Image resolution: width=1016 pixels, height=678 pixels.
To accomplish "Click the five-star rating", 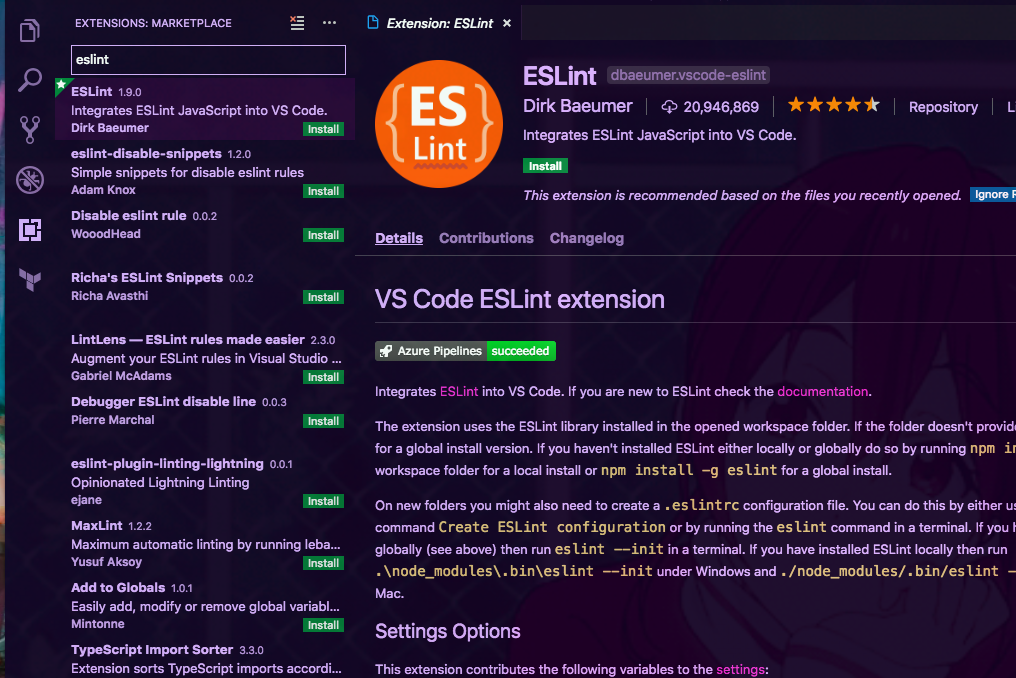I will point(833,105).
